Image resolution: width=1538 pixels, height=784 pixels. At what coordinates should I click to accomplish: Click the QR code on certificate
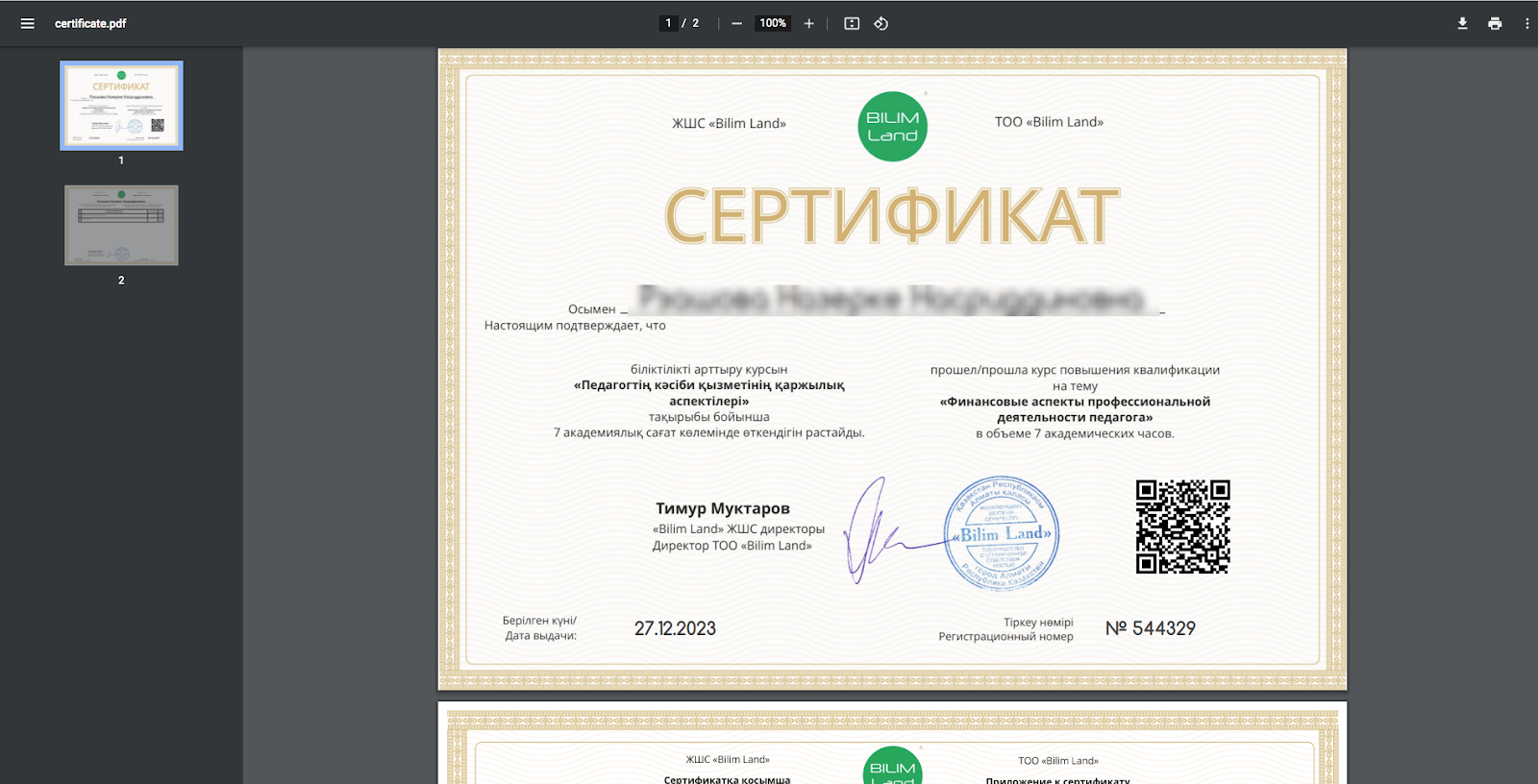coord(1182,527)
